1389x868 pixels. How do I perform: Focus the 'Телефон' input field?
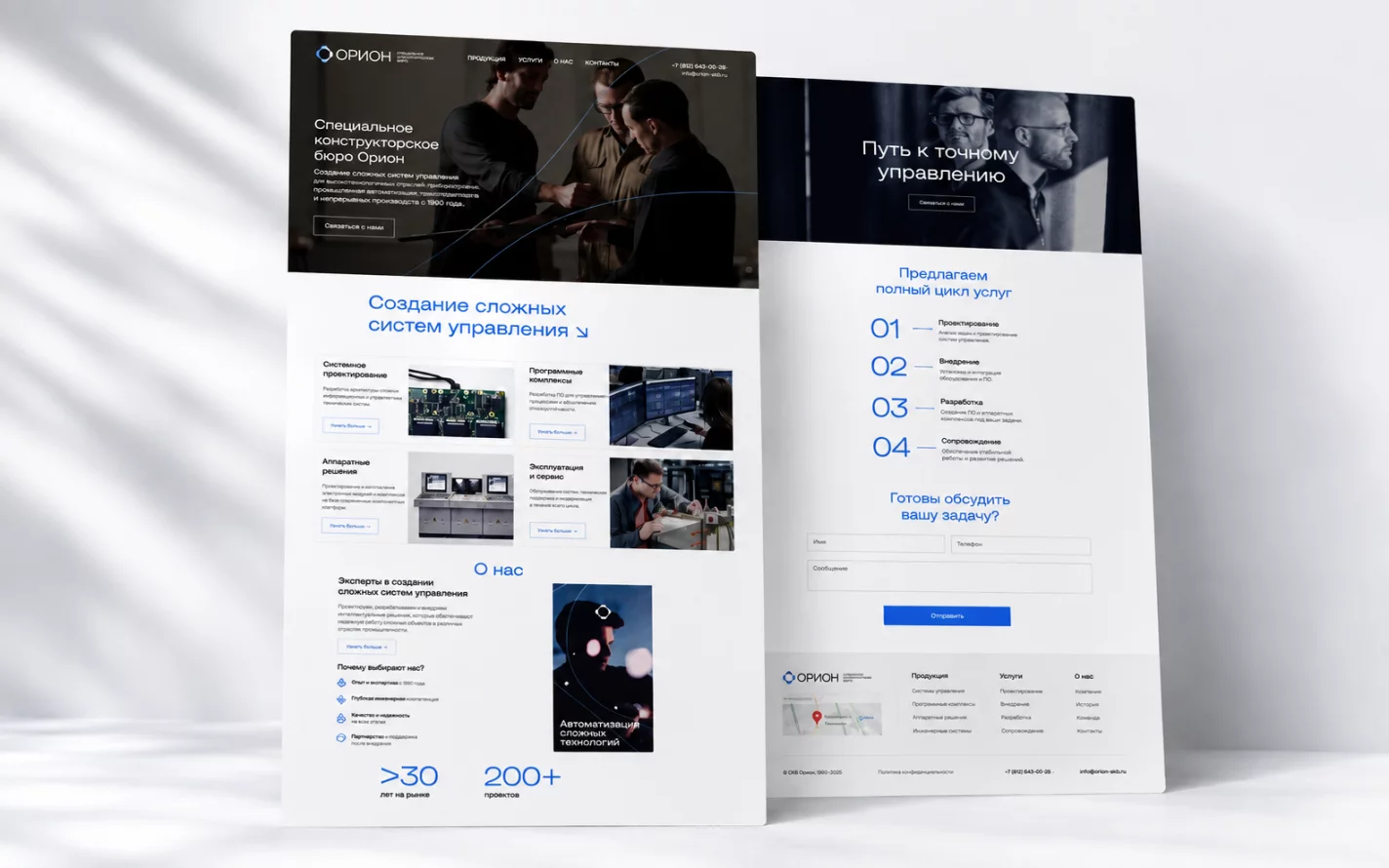click(1020, 545)
